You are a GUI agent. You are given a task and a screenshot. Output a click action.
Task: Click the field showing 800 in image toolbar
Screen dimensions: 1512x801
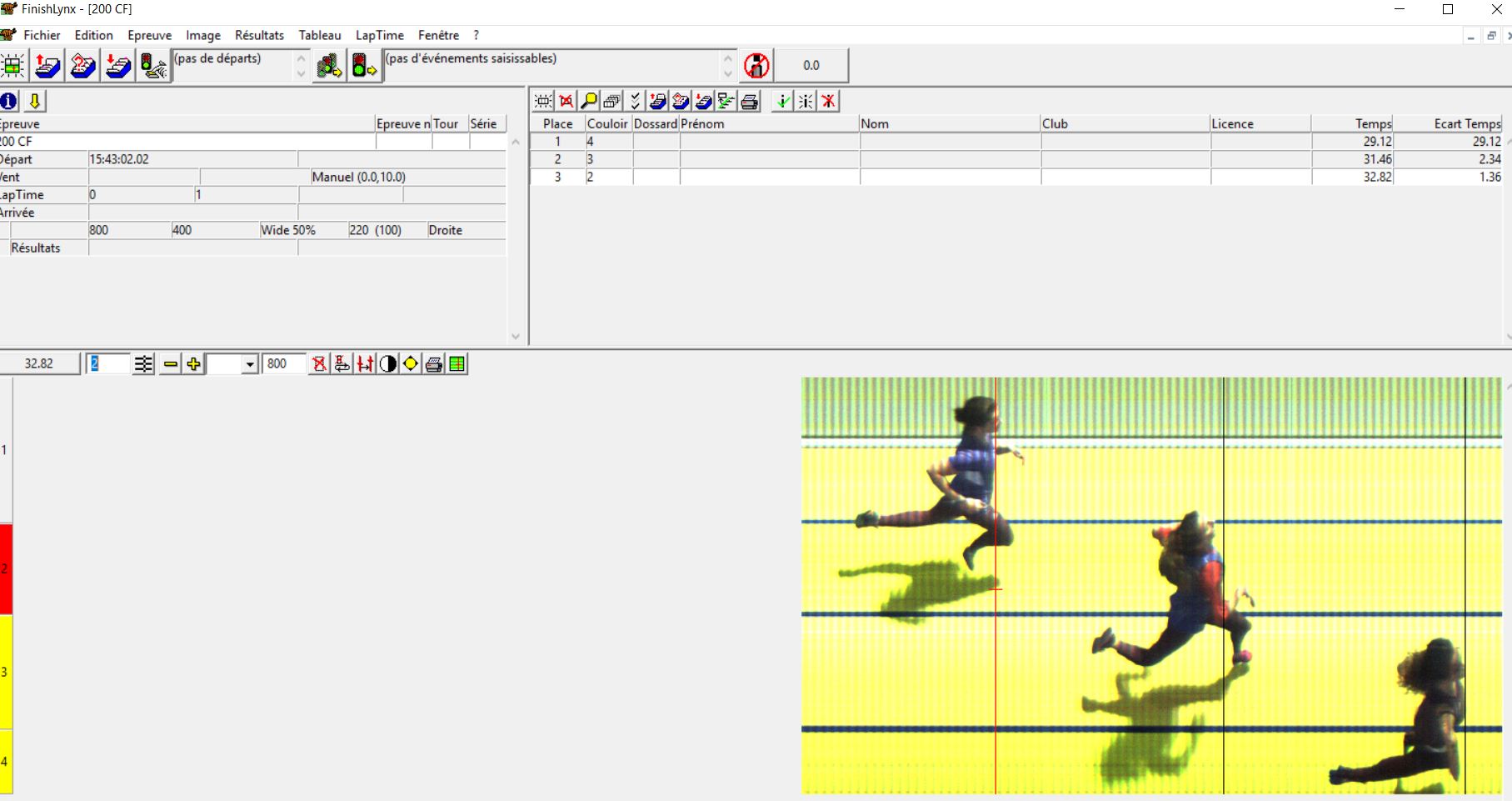click(284, 364)
